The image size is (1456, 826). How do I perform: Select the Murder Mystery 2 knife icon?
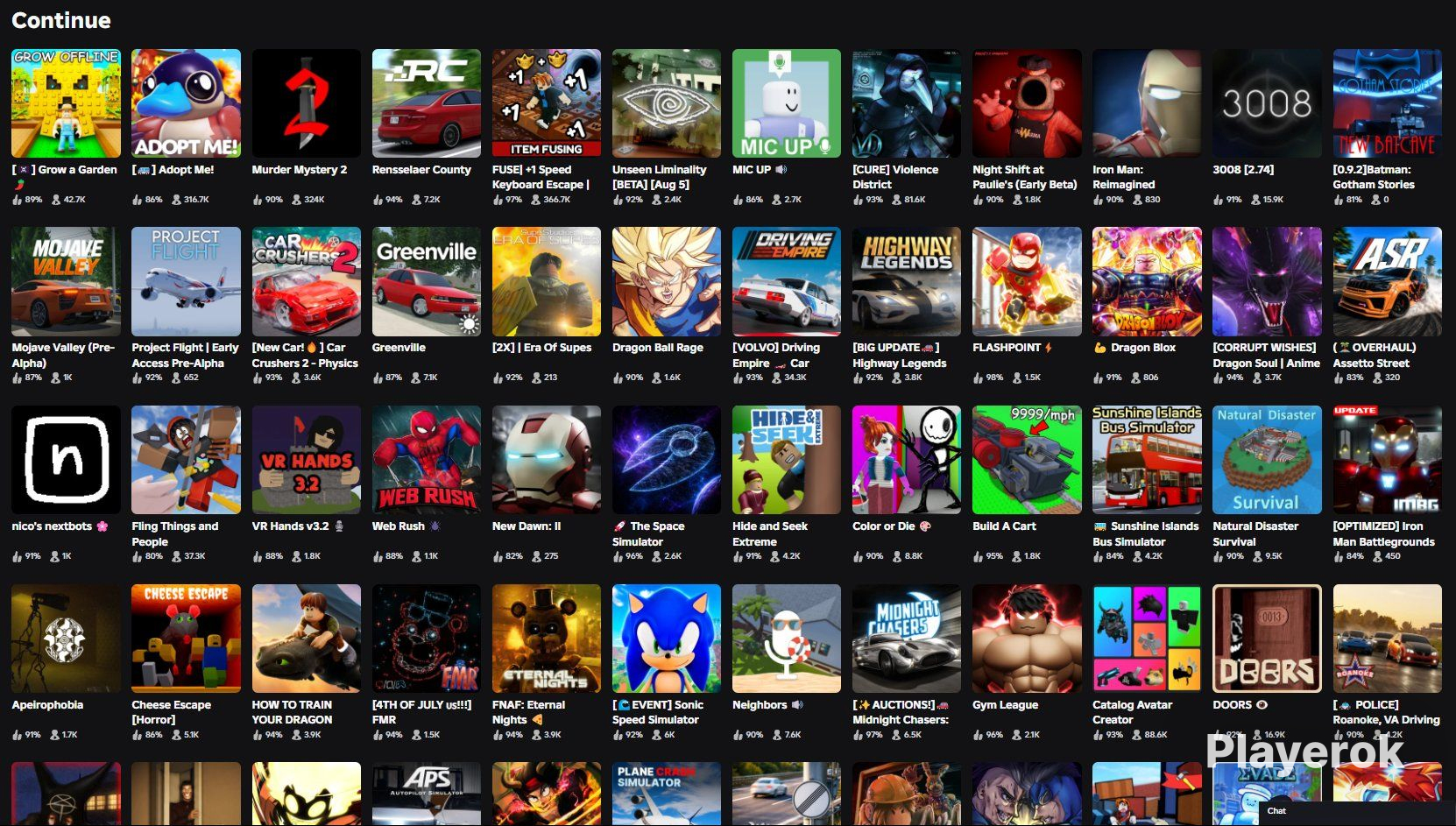[306, 103]
